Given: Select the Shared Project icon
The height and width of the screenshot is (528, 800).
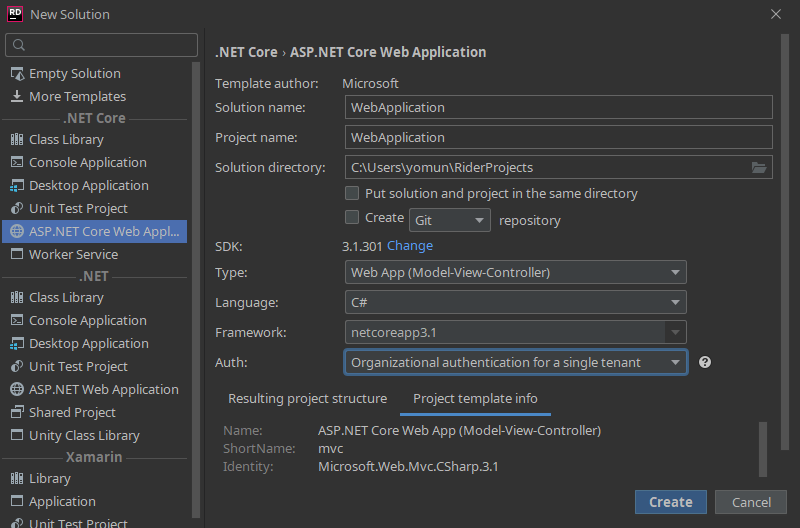Looking at the screenshot, I should [17, 412].
